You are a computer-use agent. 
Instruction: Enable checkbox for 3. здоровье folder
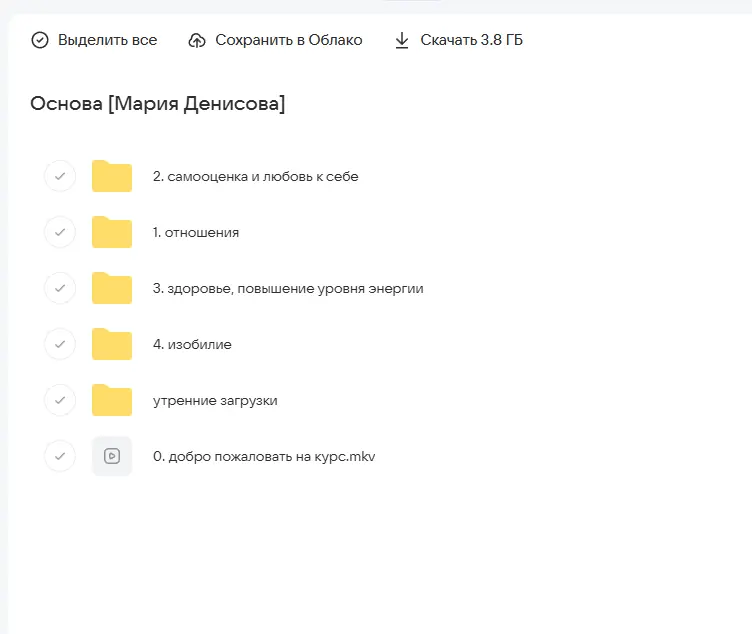(x=60, y=288)
